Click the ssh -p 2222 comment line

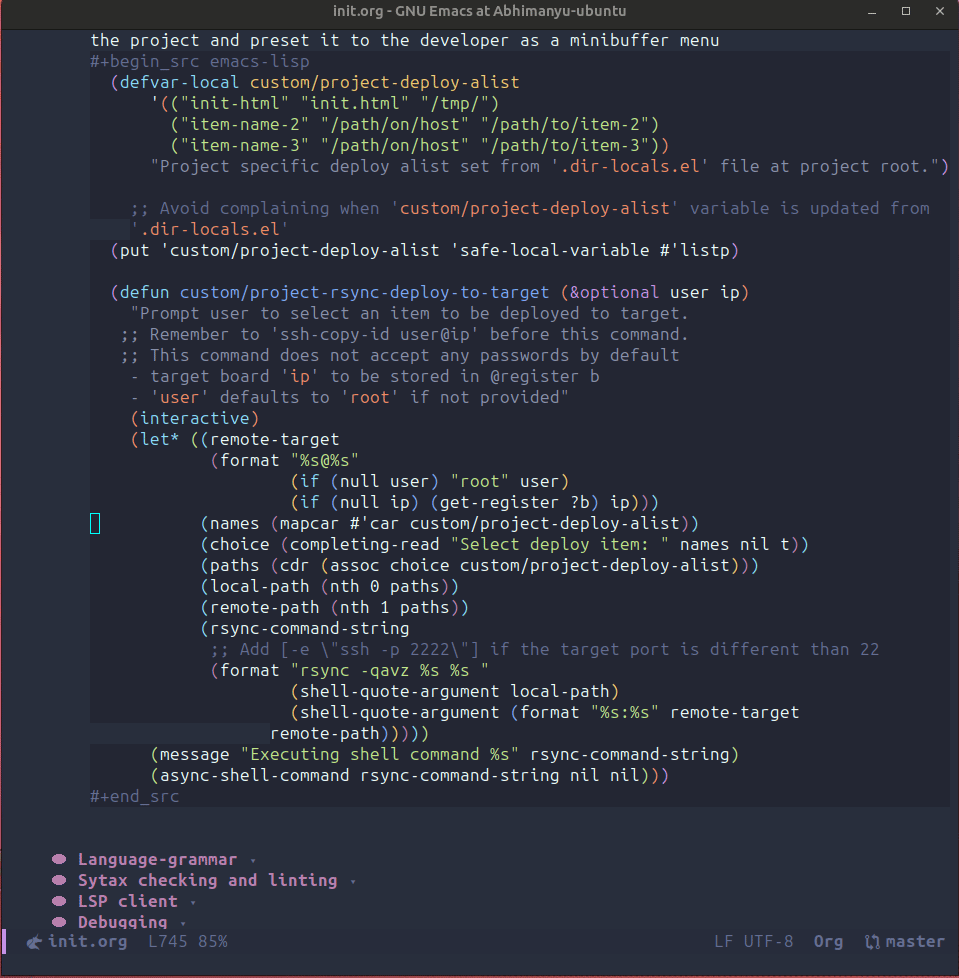tap(544, 650)
